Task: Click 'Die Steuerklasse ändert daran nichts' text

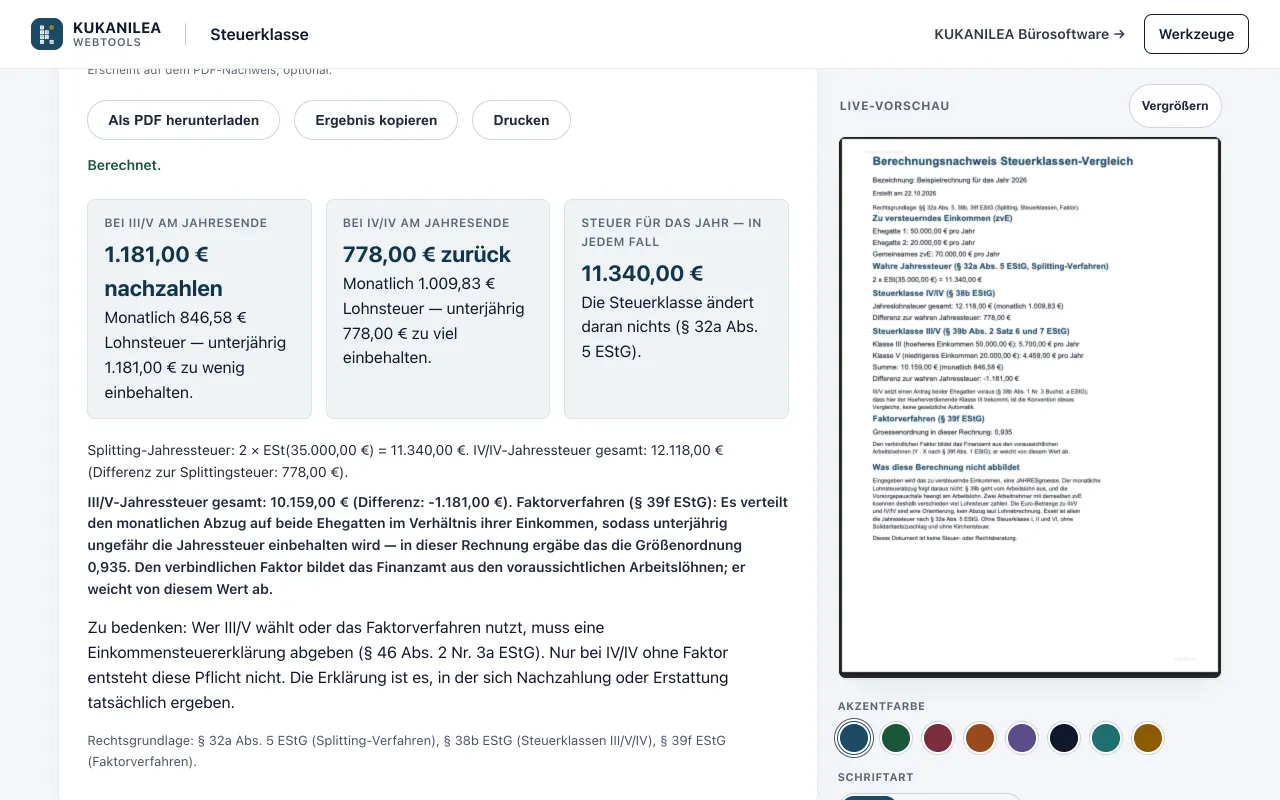Action: click(670, 327)
